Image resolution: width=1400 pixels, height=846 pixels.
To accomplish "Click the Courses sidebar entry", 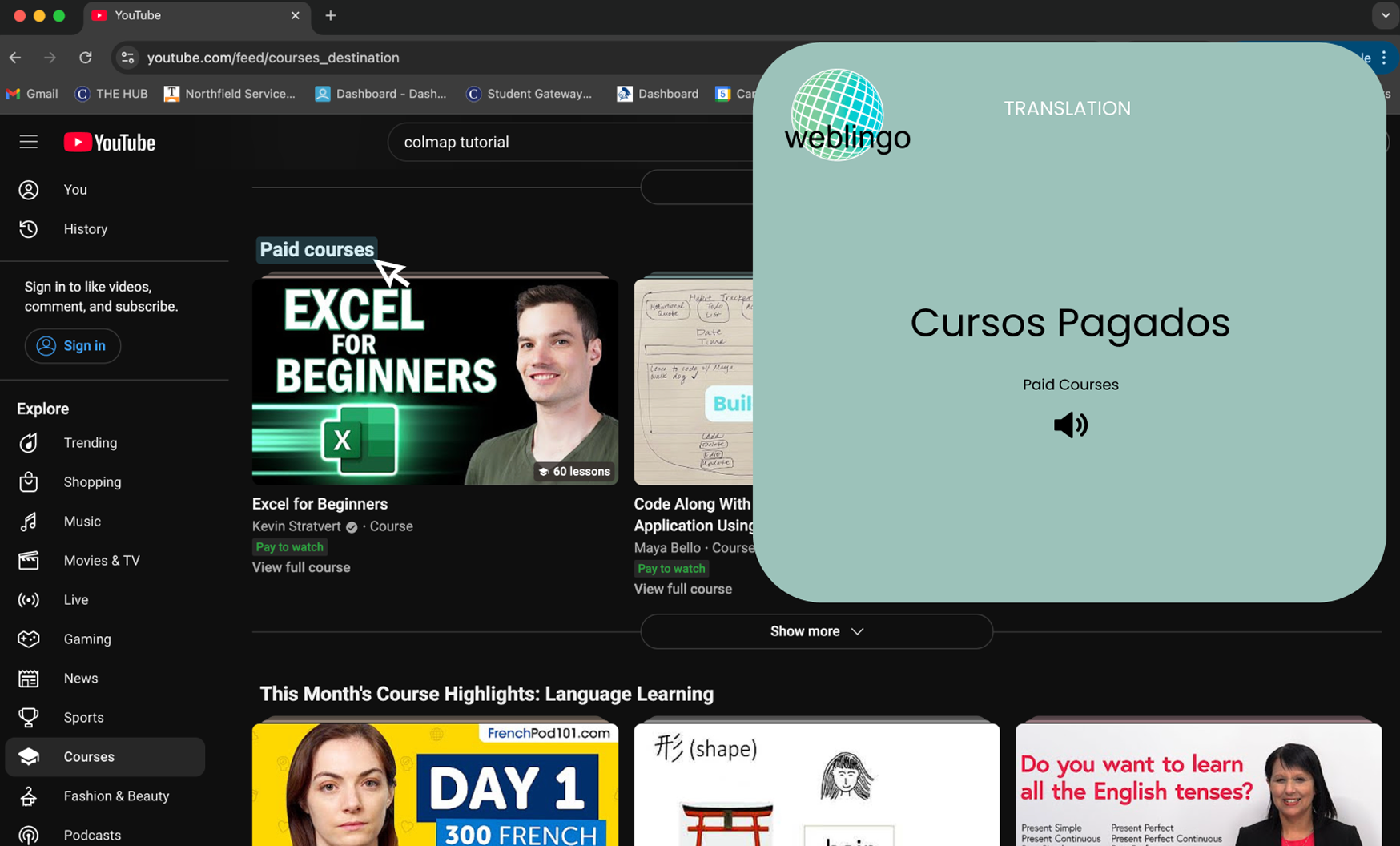I will coord(88,756).
